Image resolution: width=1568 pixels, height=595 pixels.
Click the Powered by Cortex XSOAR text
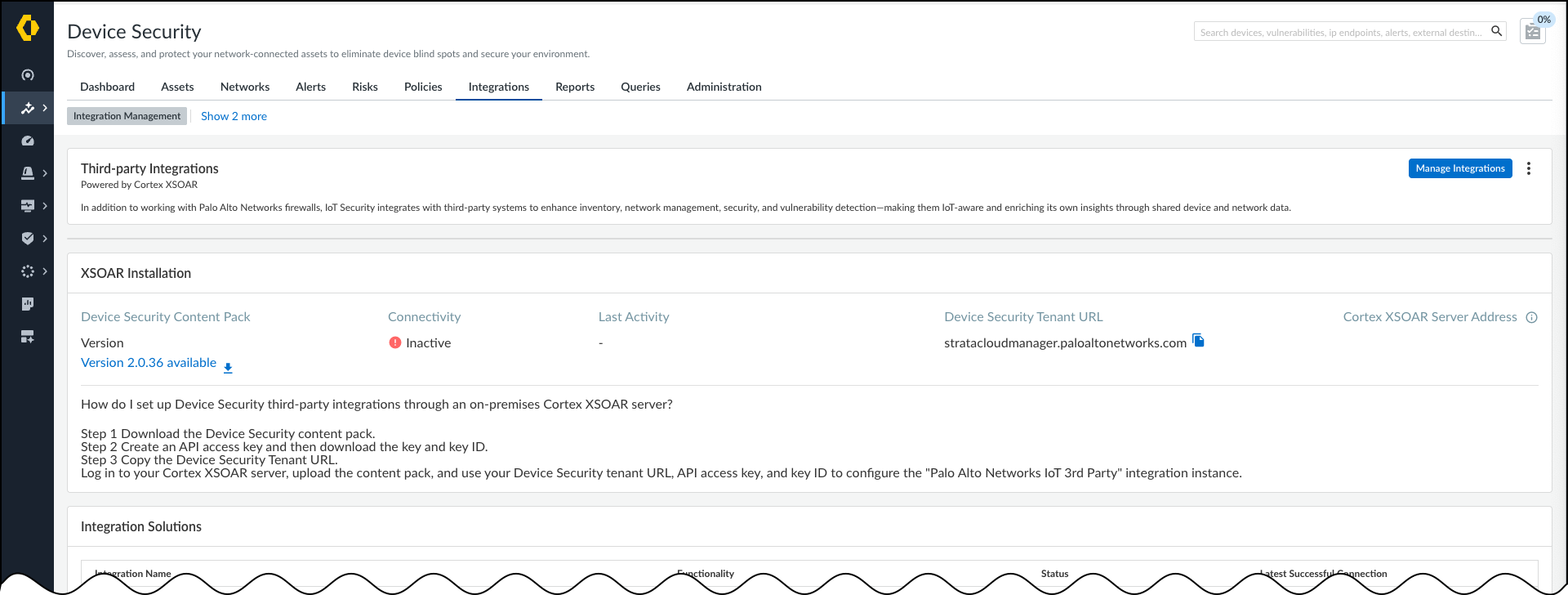[x=139, y=185]
